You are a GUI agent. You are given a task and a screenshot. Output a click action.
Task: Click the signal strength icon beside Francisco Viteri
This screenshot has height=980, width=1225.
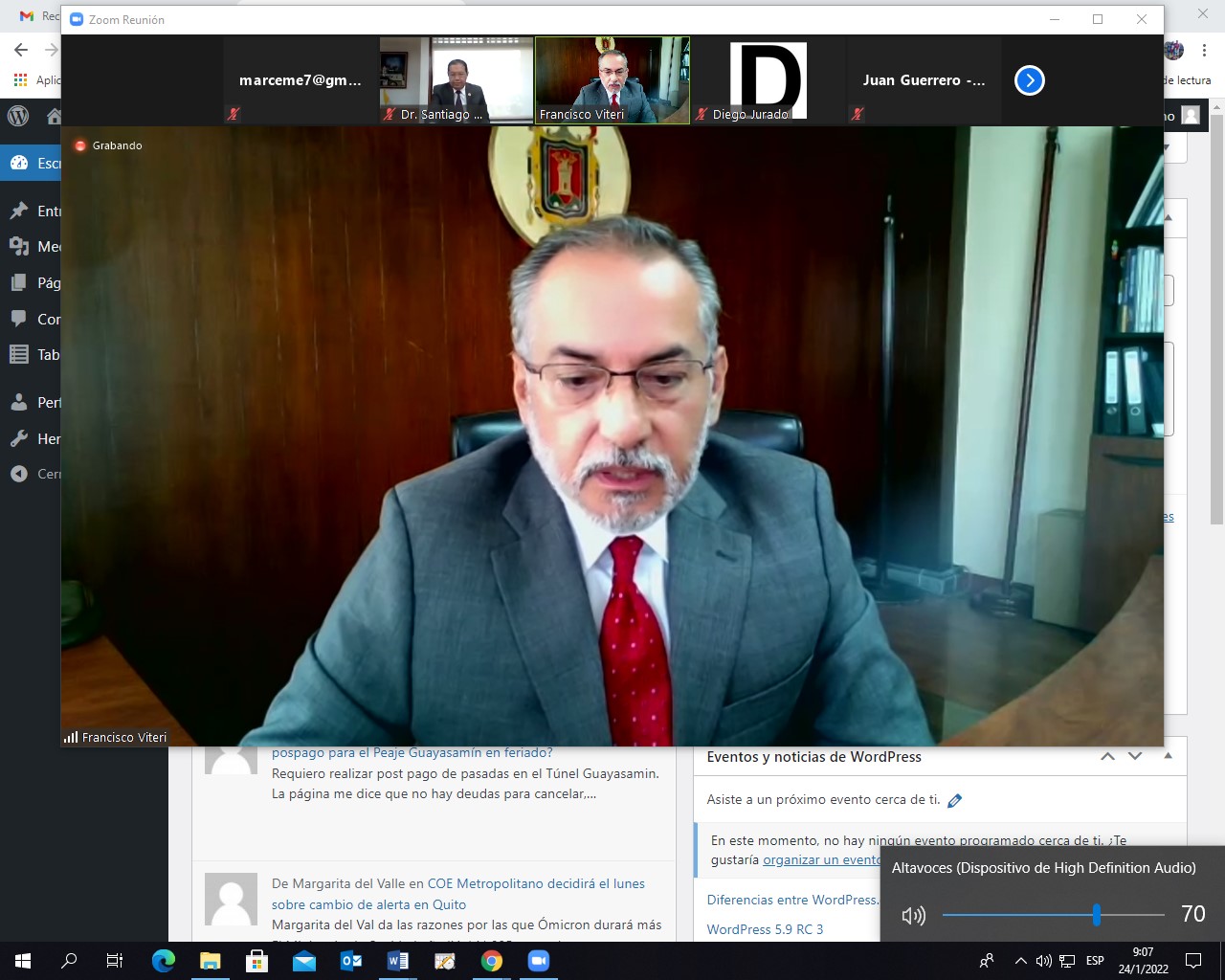click(71, 737)
